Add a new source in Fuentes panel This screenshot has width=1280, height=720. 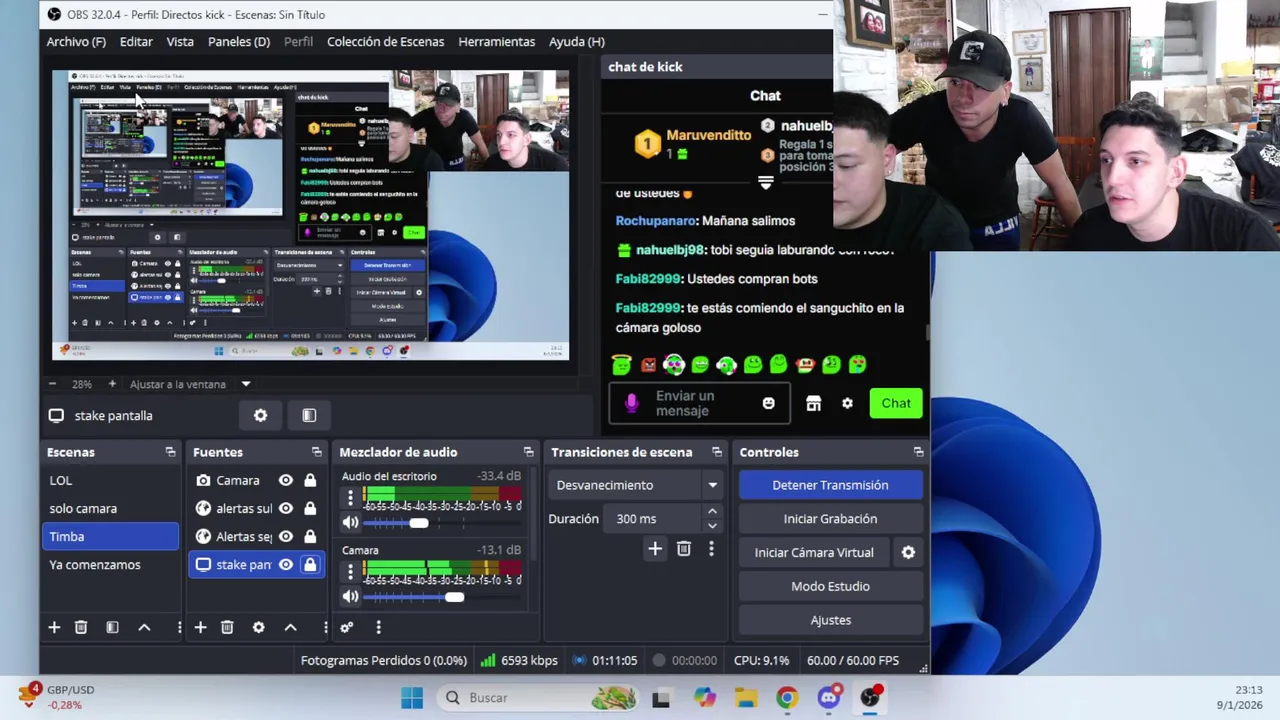click(x=200, y=627)
